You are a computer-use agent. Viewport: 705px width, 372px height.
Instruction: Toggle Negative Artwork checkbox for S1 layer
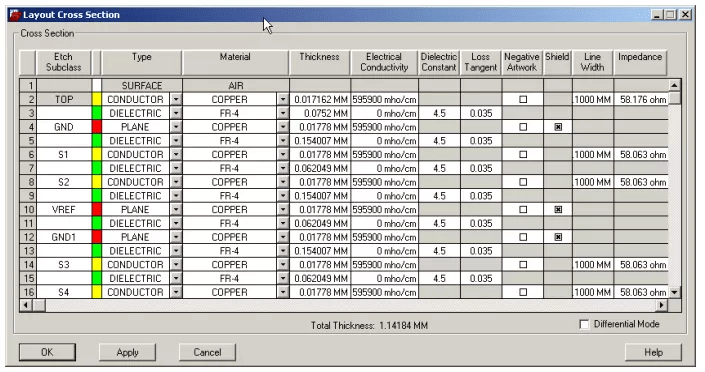(523, 154)
